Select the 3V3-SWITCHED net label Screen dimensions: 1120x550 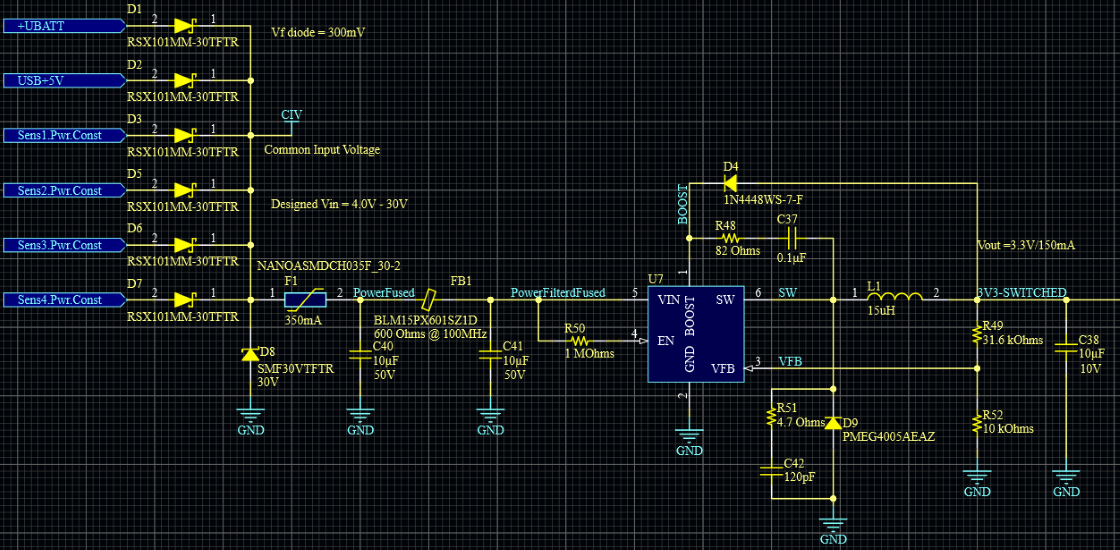pyautogui.click(x=1021, y=293)
